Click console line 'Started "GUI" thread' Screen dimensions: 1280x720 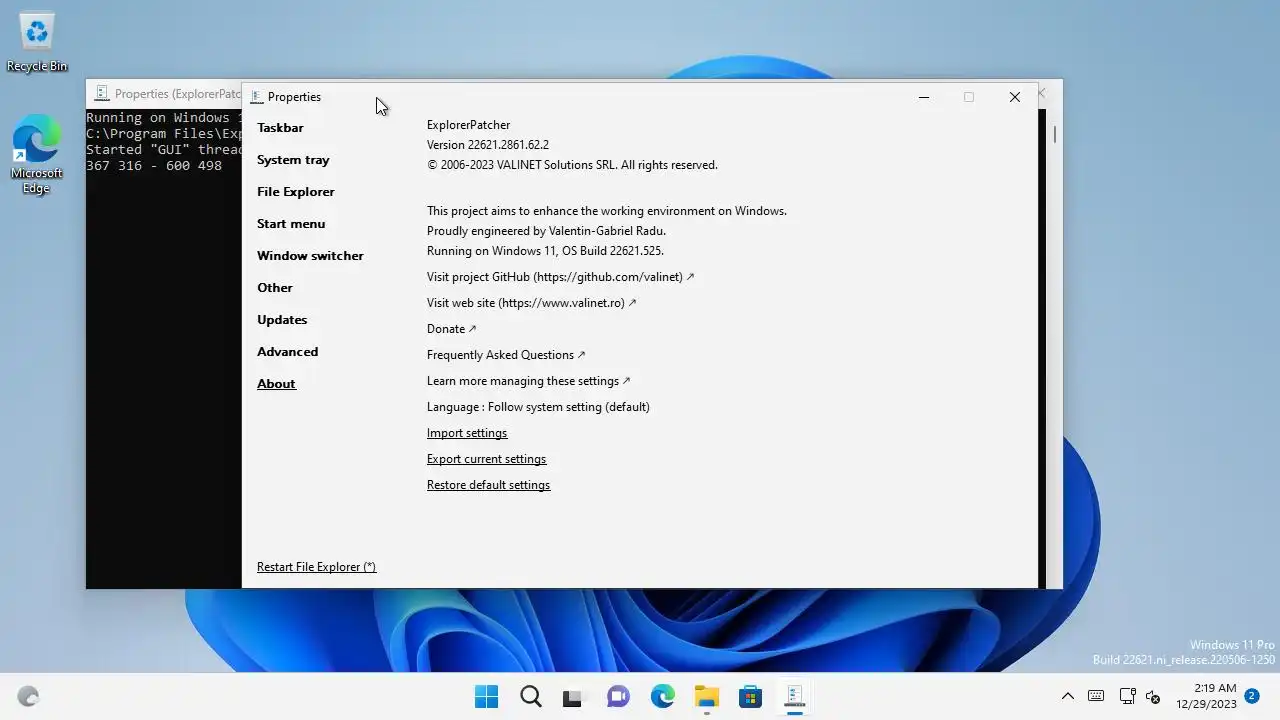[x=164, y=150]
